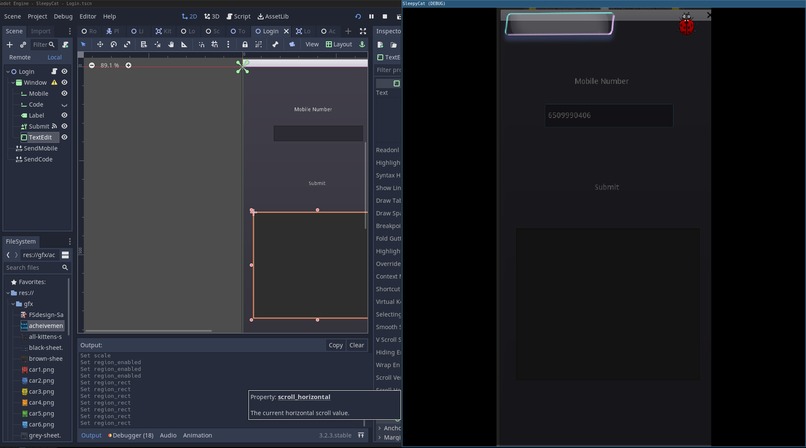This screenshot has width=806, height=448.
Task: Toggle visibility of TextEdit node
Action: coord(64,137)
